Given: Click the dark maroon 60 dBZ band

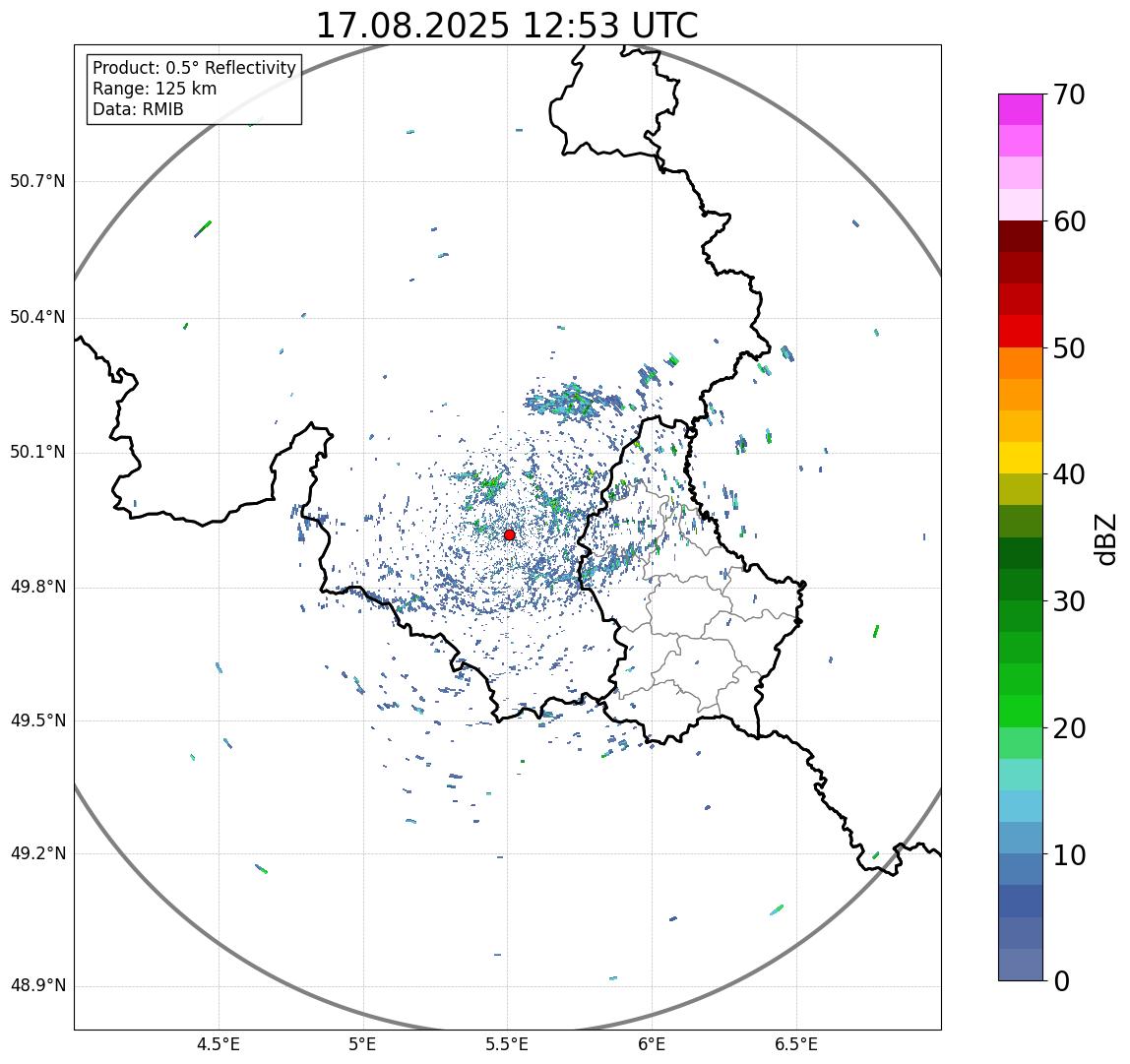Looking at the screenshot, I should (1021, 236).
